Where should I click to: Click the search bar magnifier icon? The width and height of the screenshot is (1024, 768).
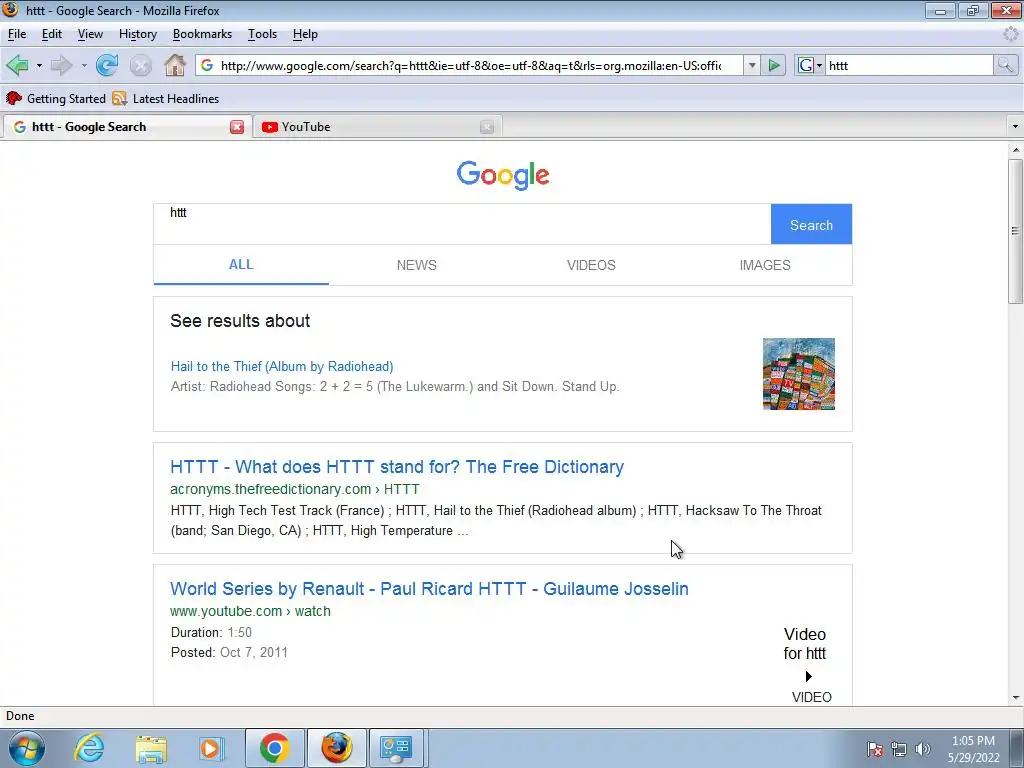(1005, 65)
